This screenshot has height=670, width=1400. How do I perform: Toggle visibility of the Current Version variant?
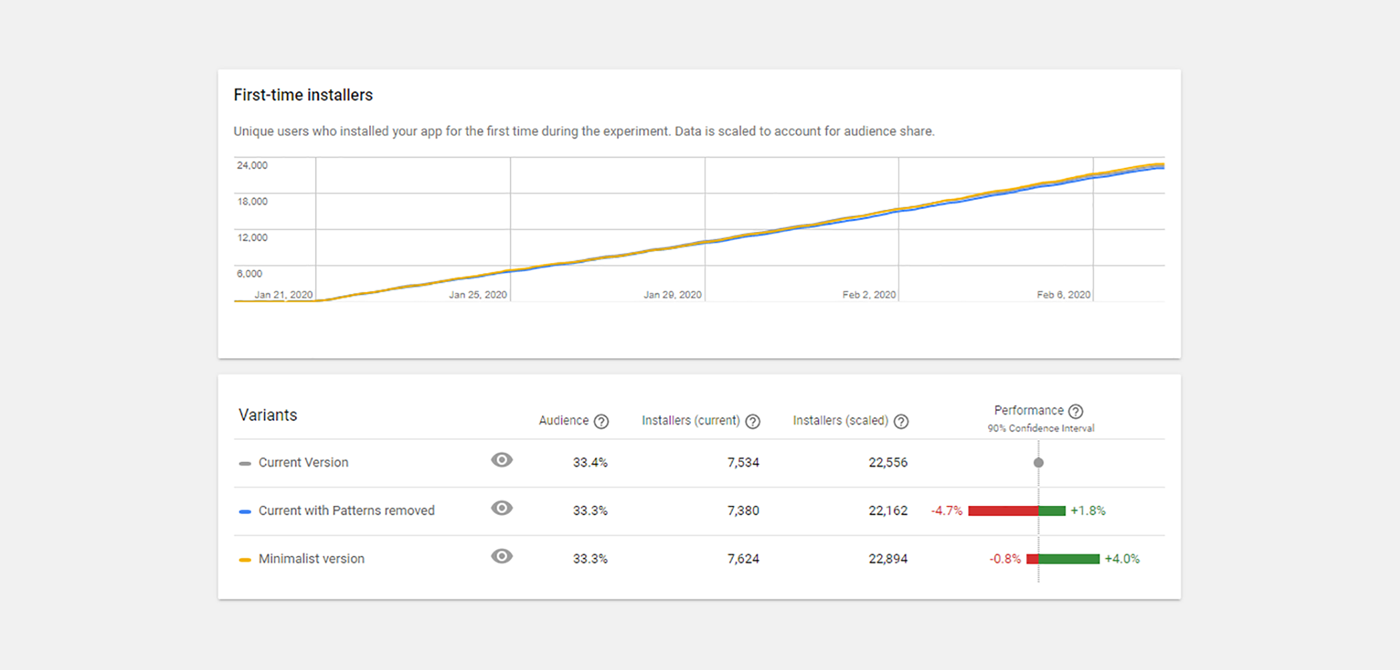pyautogui.click(x=502, y=460)
